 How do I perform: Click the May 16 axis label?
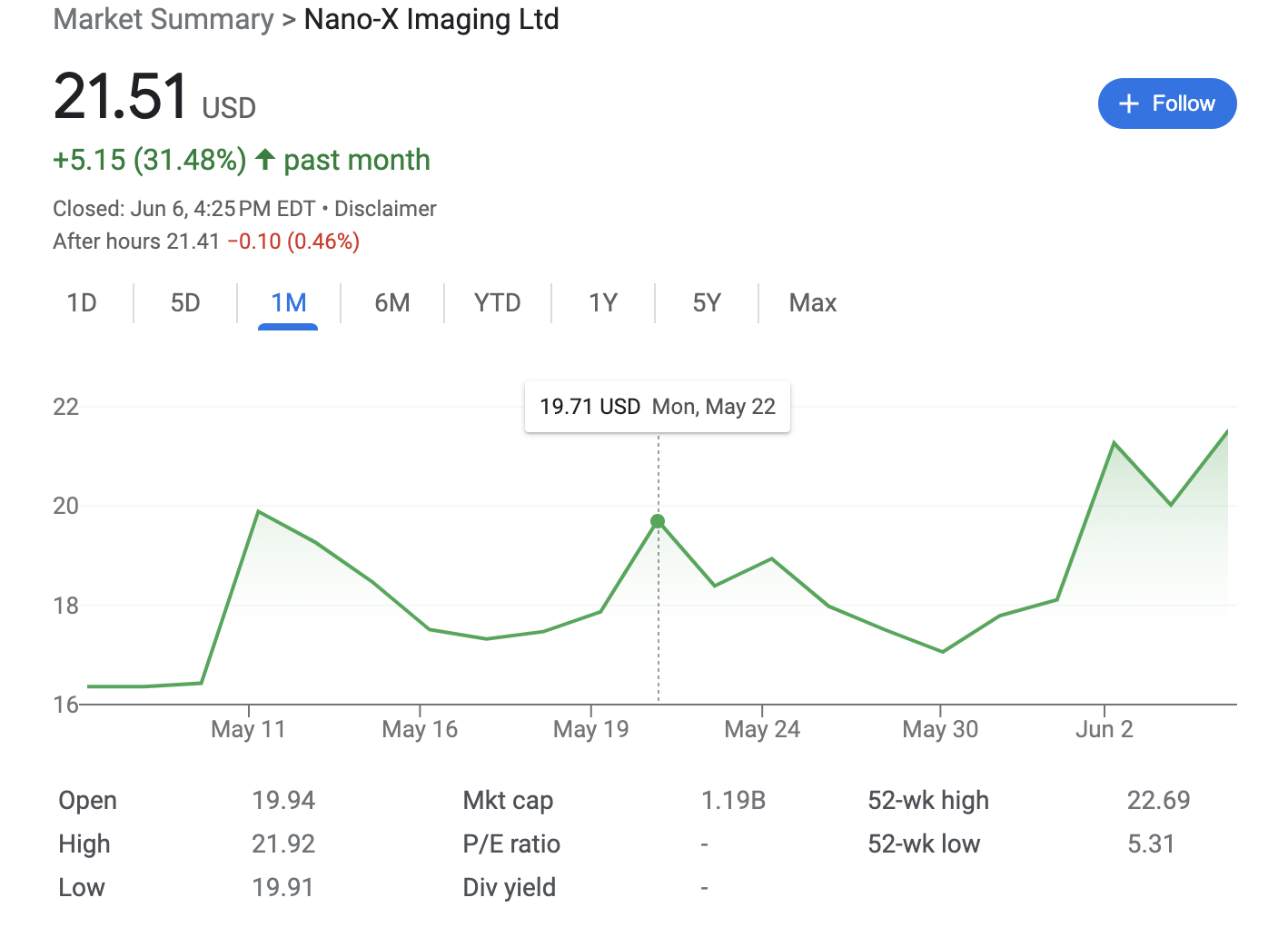[420, 729]
